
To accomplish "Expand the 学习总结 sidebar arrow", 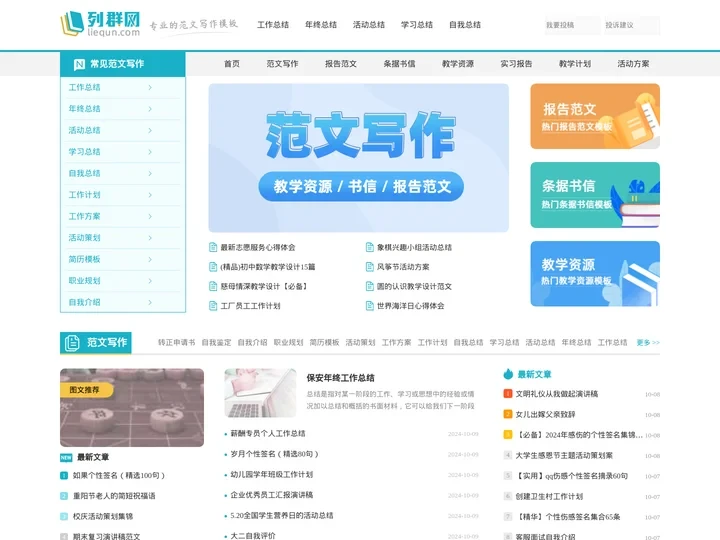I will point(150,152).
